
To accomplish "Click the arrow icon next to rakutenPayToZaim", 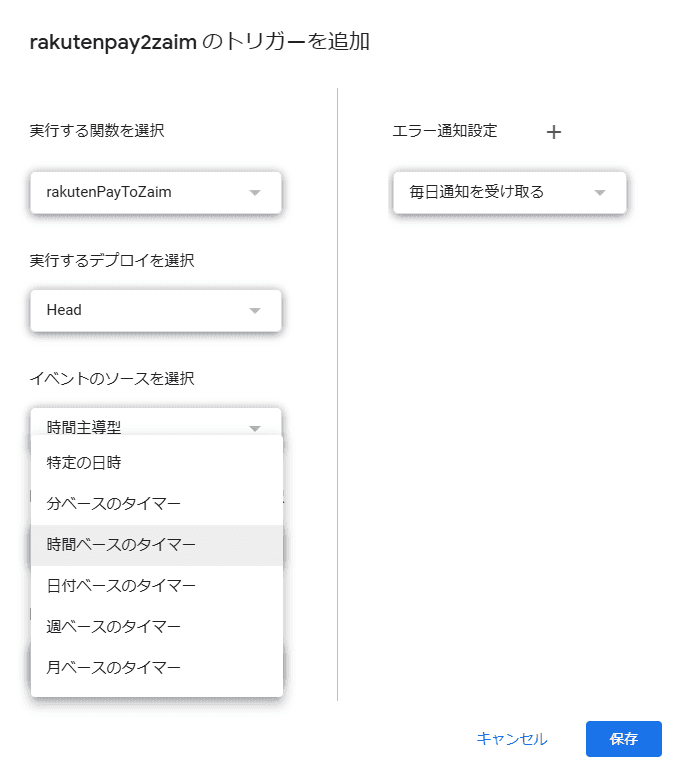I will click(x=255, y=193).
